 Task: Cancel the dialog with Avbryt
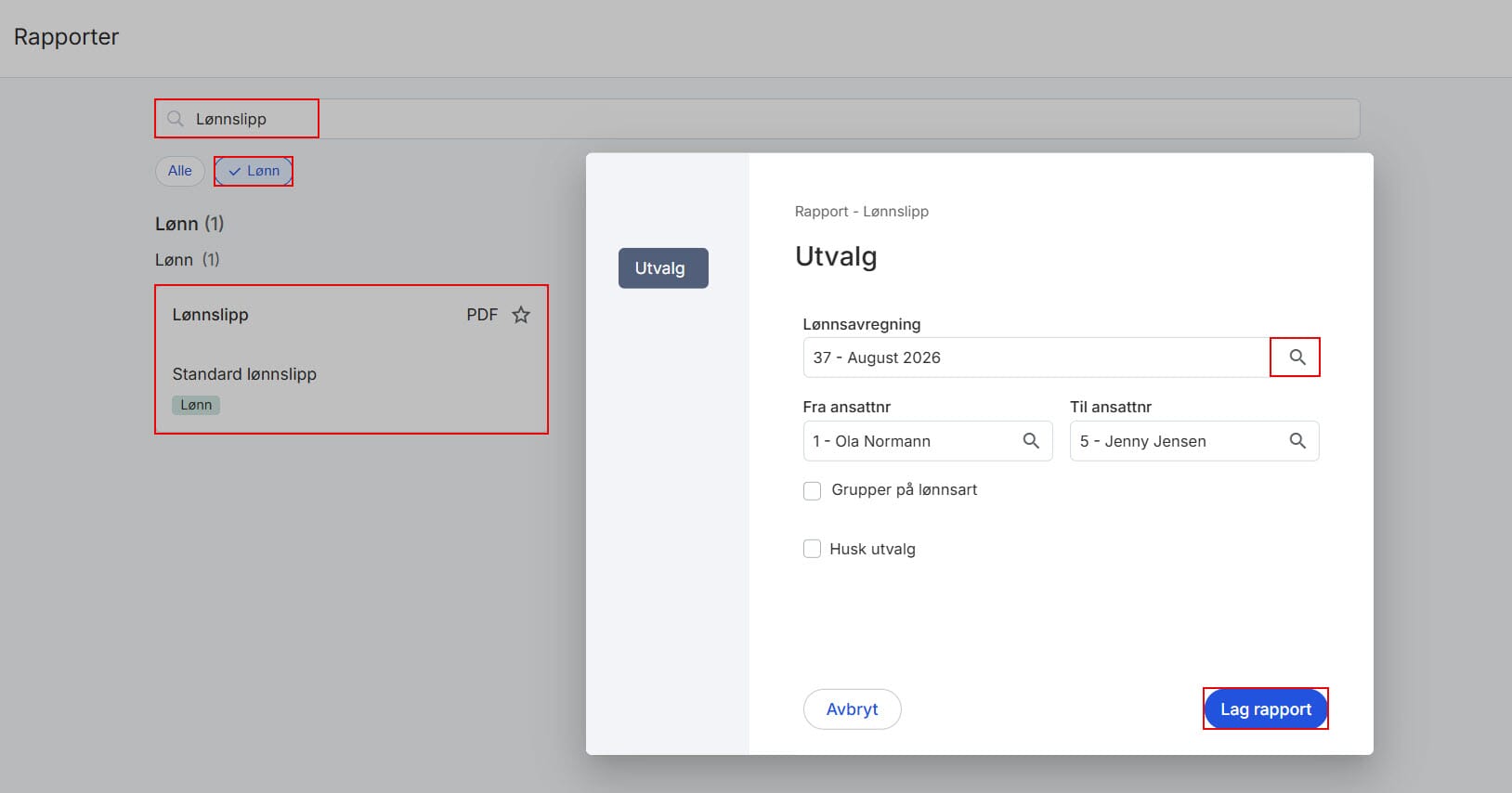[853, 709]
